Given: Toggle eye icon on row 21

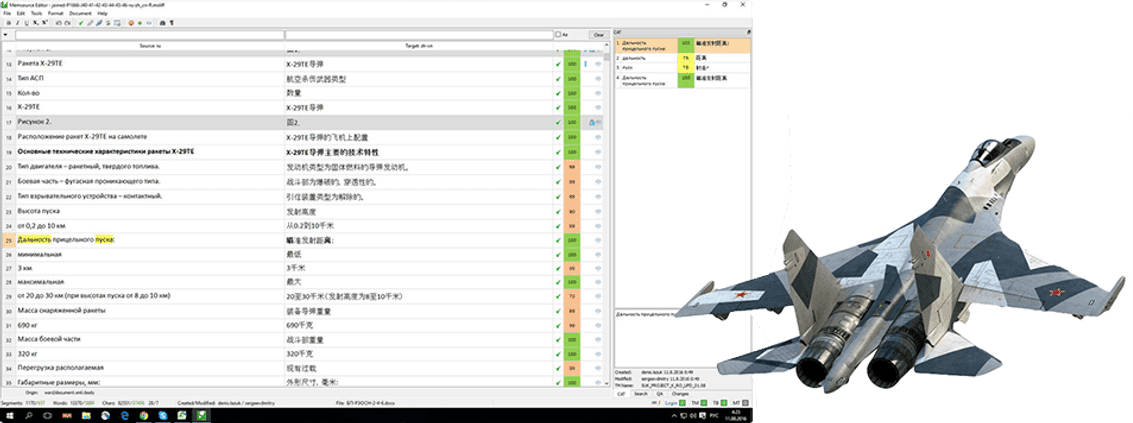Looking at the screenshot, I should click(x=598, y=181).
